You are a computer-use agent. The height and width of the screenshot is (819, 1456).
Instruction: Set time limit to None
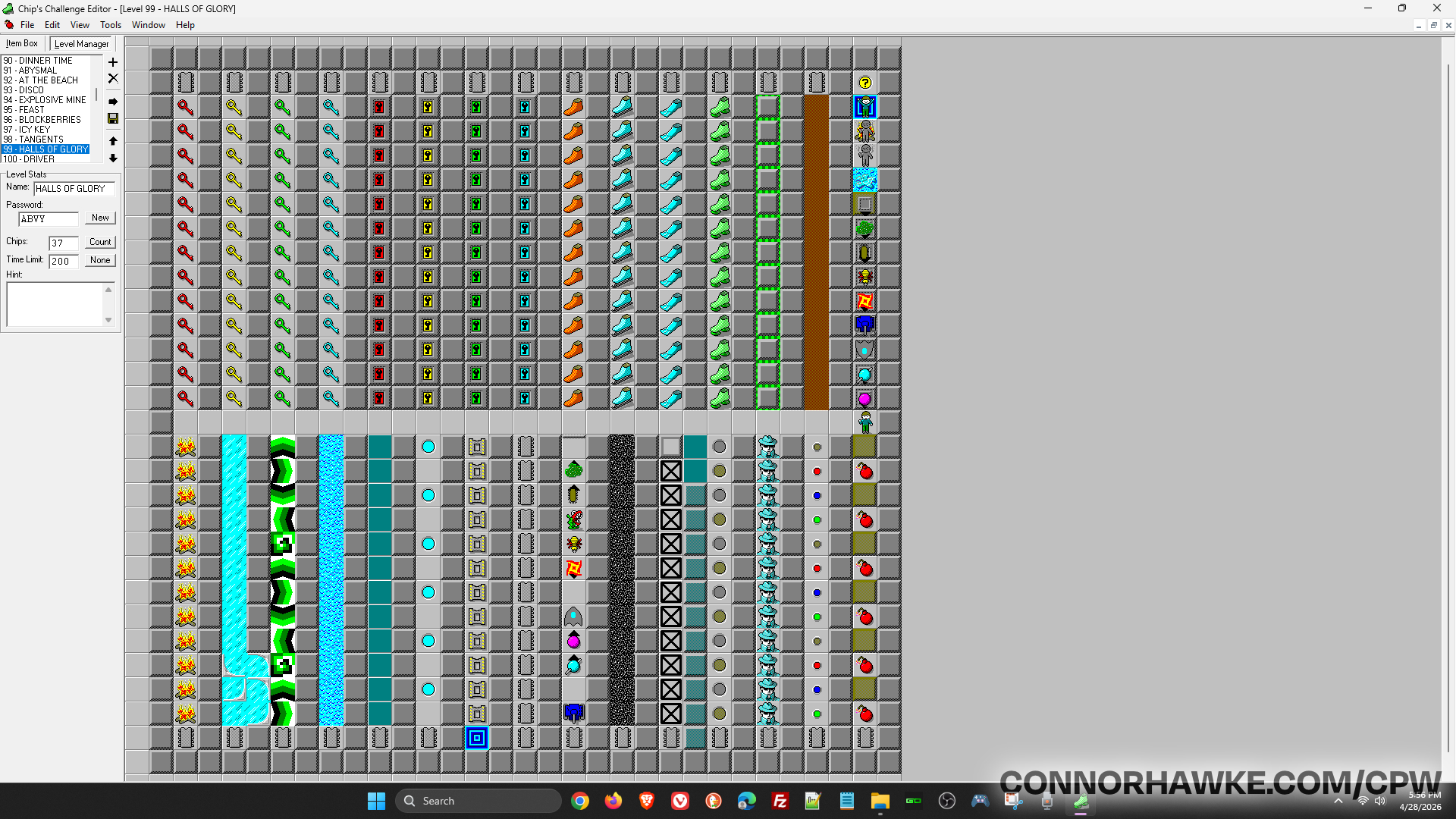pos(100,260)
